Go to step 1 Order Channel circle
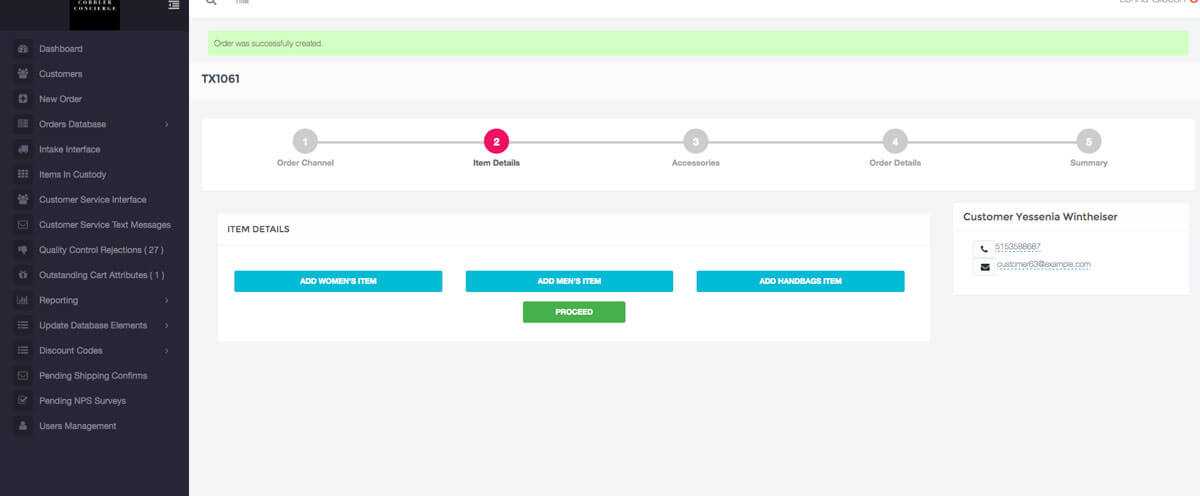 (305, 141)
